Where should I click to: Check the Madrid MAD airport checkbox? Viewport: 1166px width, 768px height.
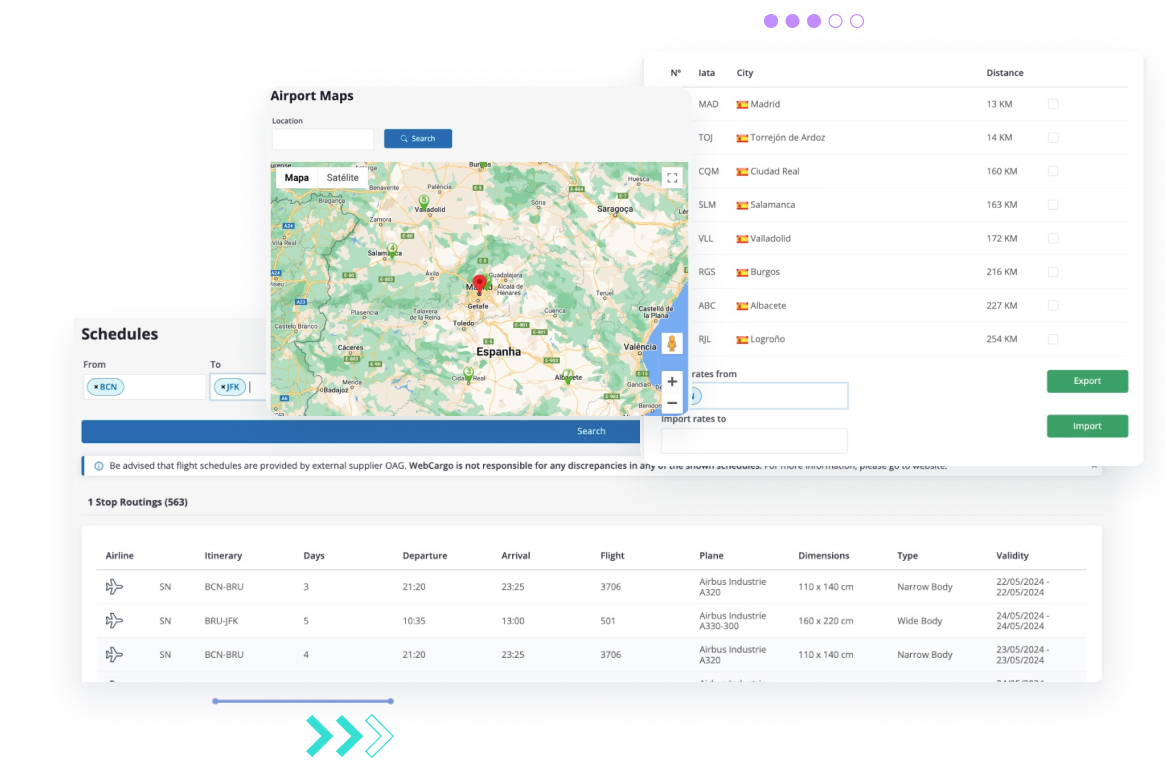click(x=1053, y=104)
